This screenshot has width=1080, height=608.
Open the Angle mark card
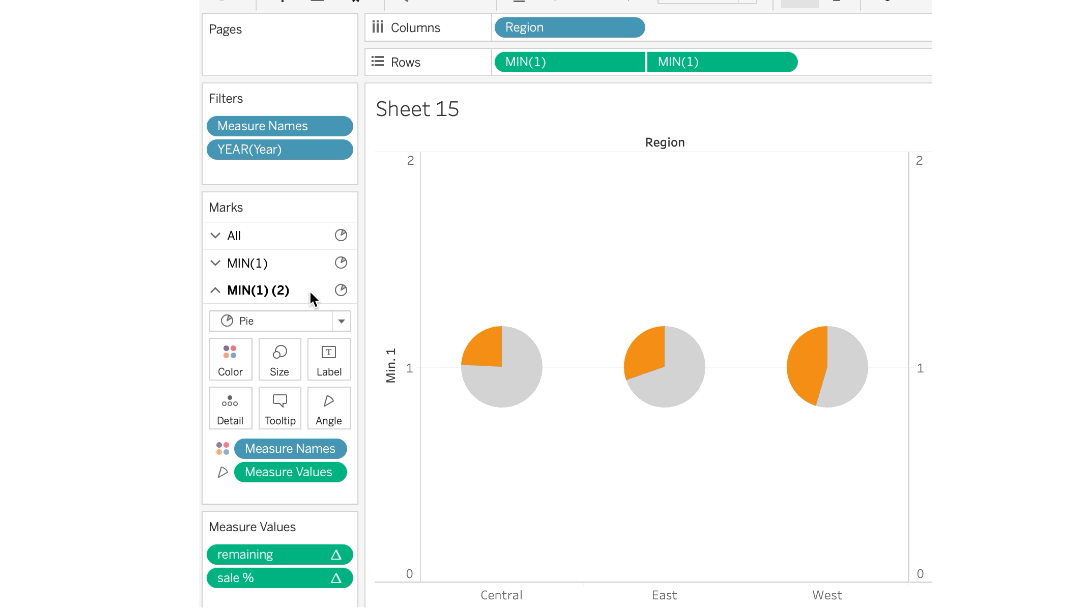[x=329, y=408]
